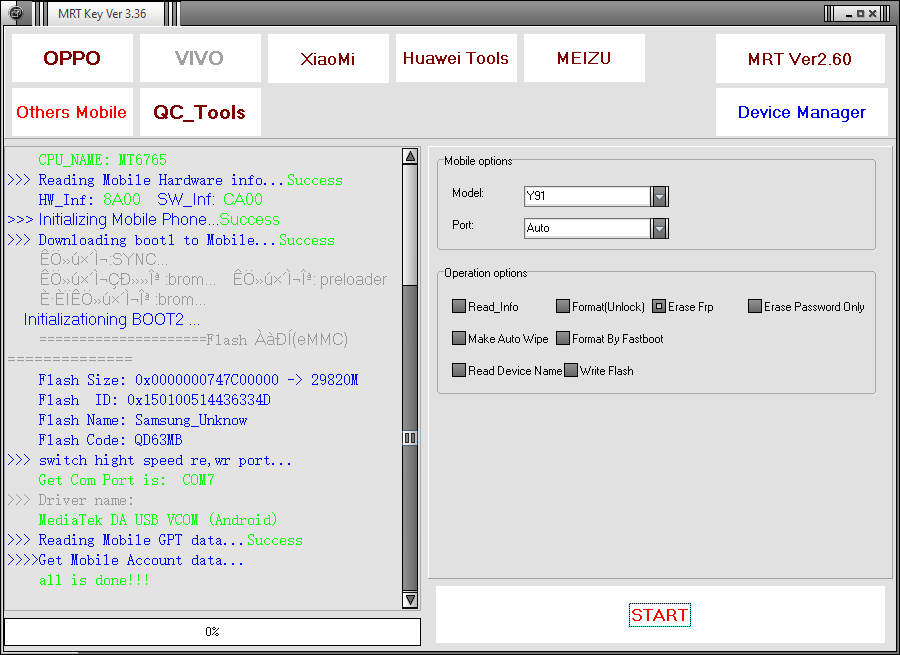Click 'switch hight speed re,wr port...' line

click(x=149, y=460)
